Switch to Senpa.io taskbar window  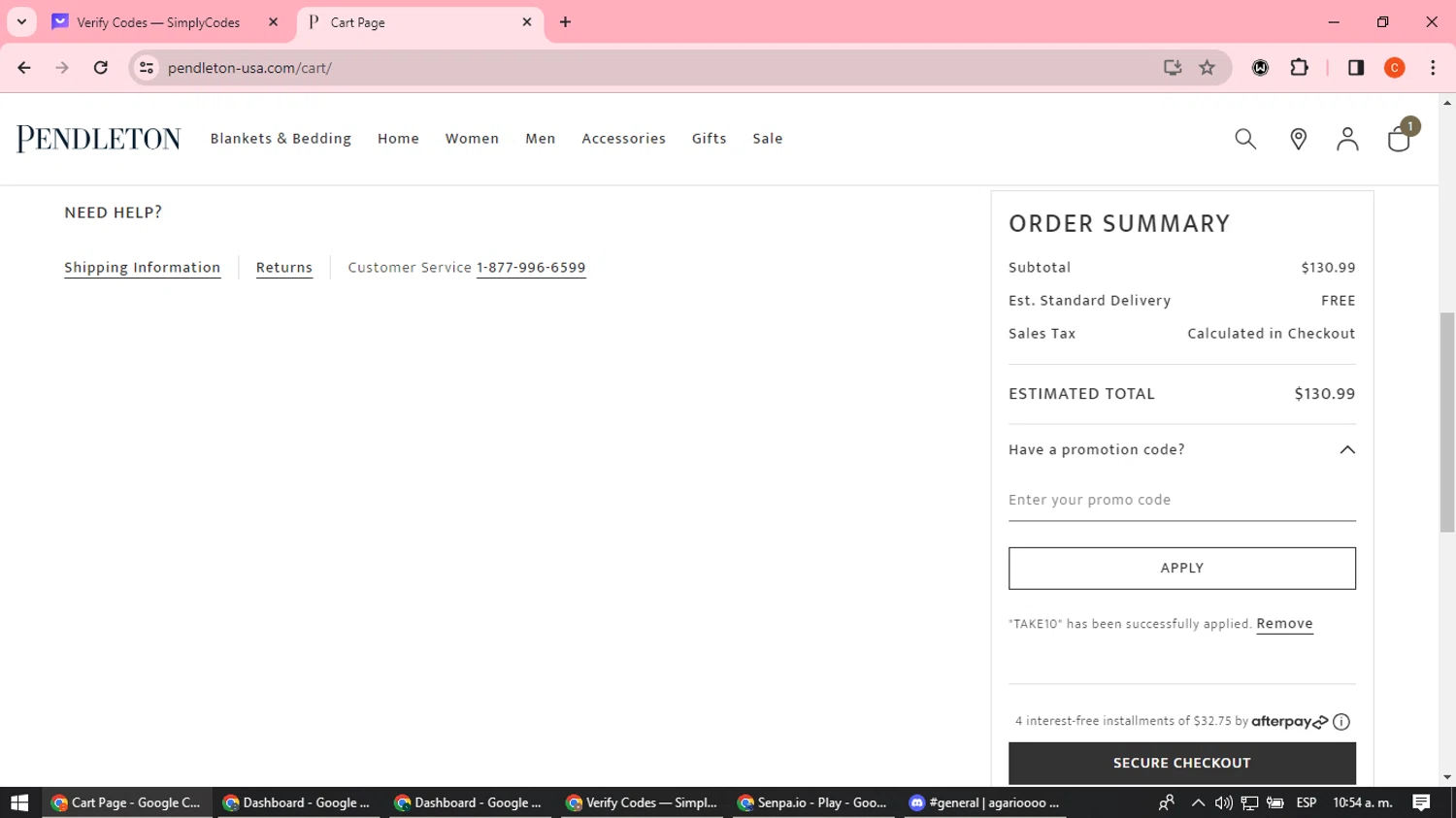click(x=813, y=802)
